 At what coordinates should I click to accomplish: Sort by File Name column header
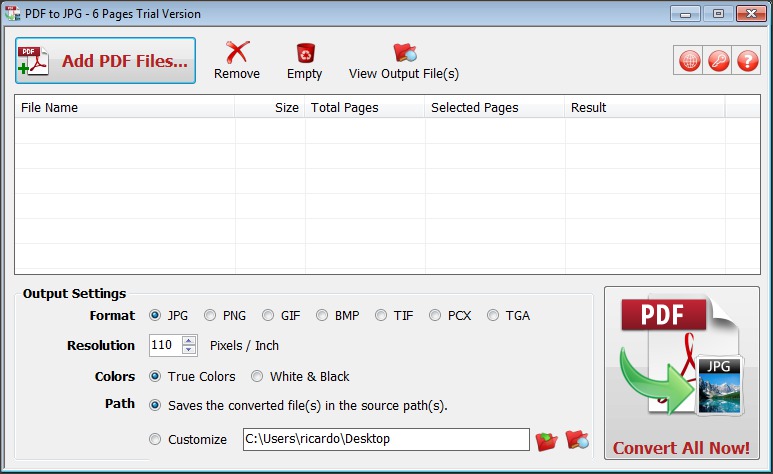pos(125,108)
